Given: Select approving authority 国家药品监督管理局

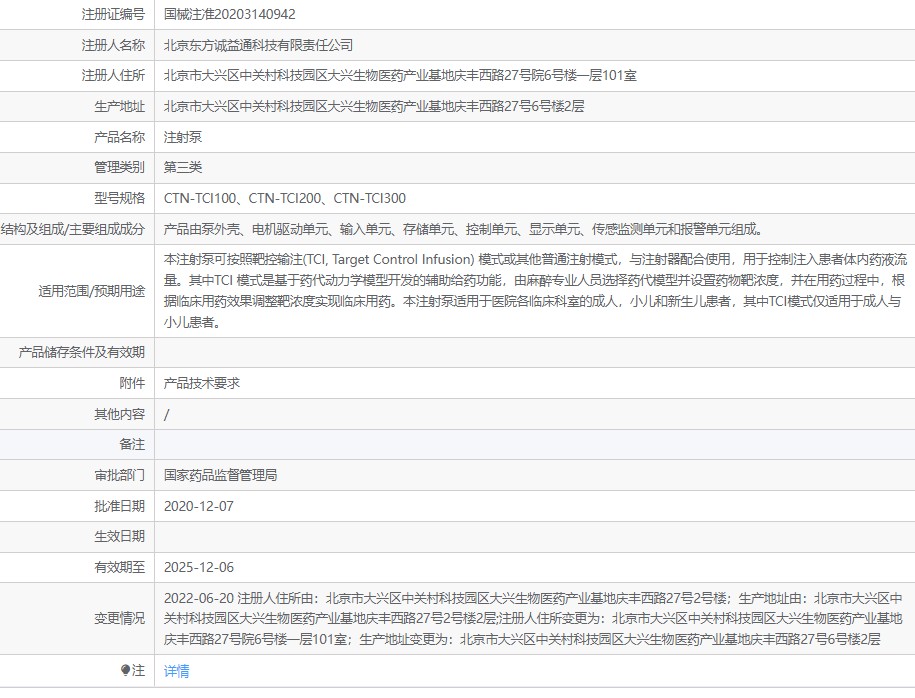Looking at the screenshot, I should [220, 475].
